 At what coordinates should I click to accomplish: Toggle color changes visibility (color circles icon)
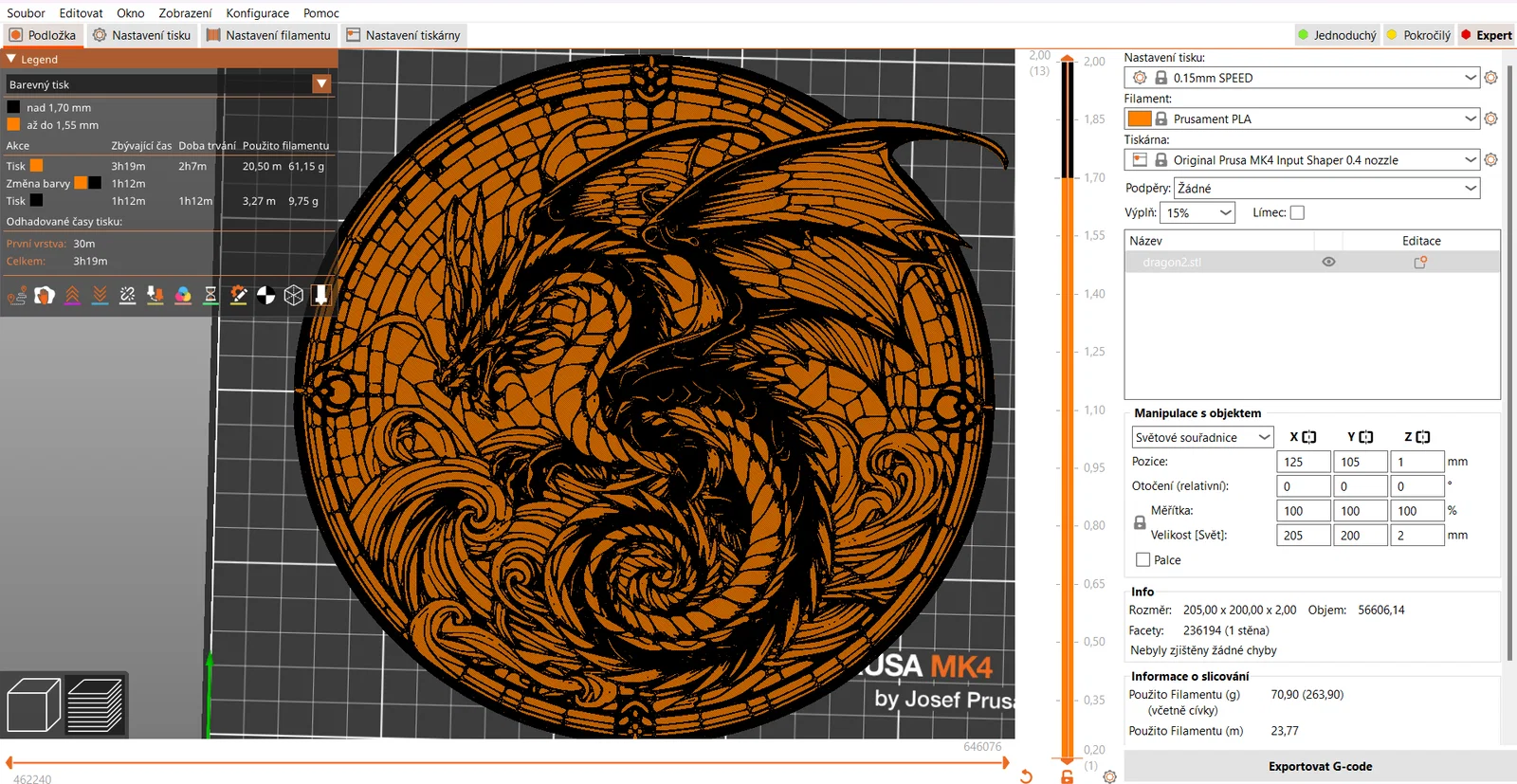click(183, 296)
